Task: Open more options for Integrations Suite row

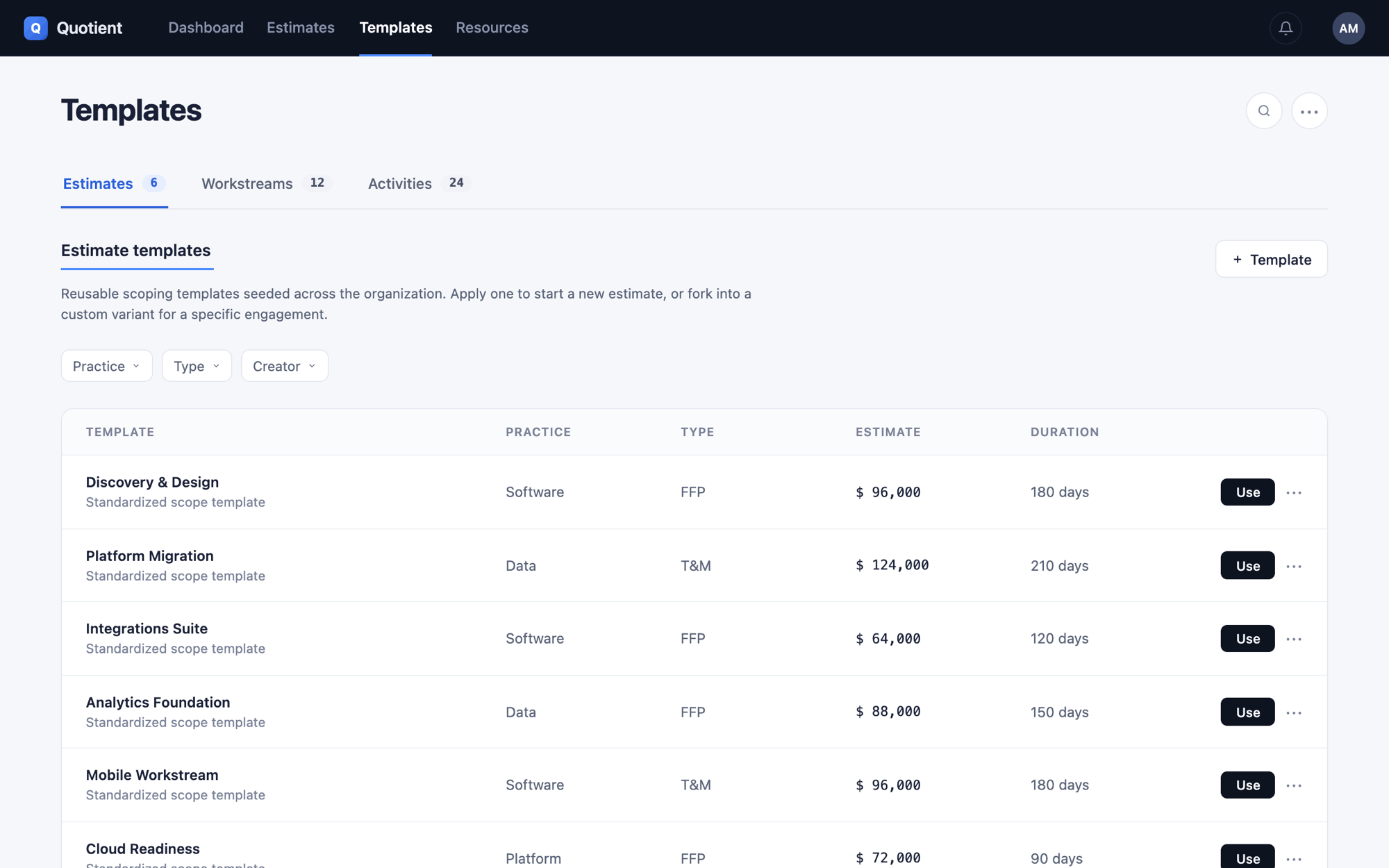Action: click(x=1293, y=639)
